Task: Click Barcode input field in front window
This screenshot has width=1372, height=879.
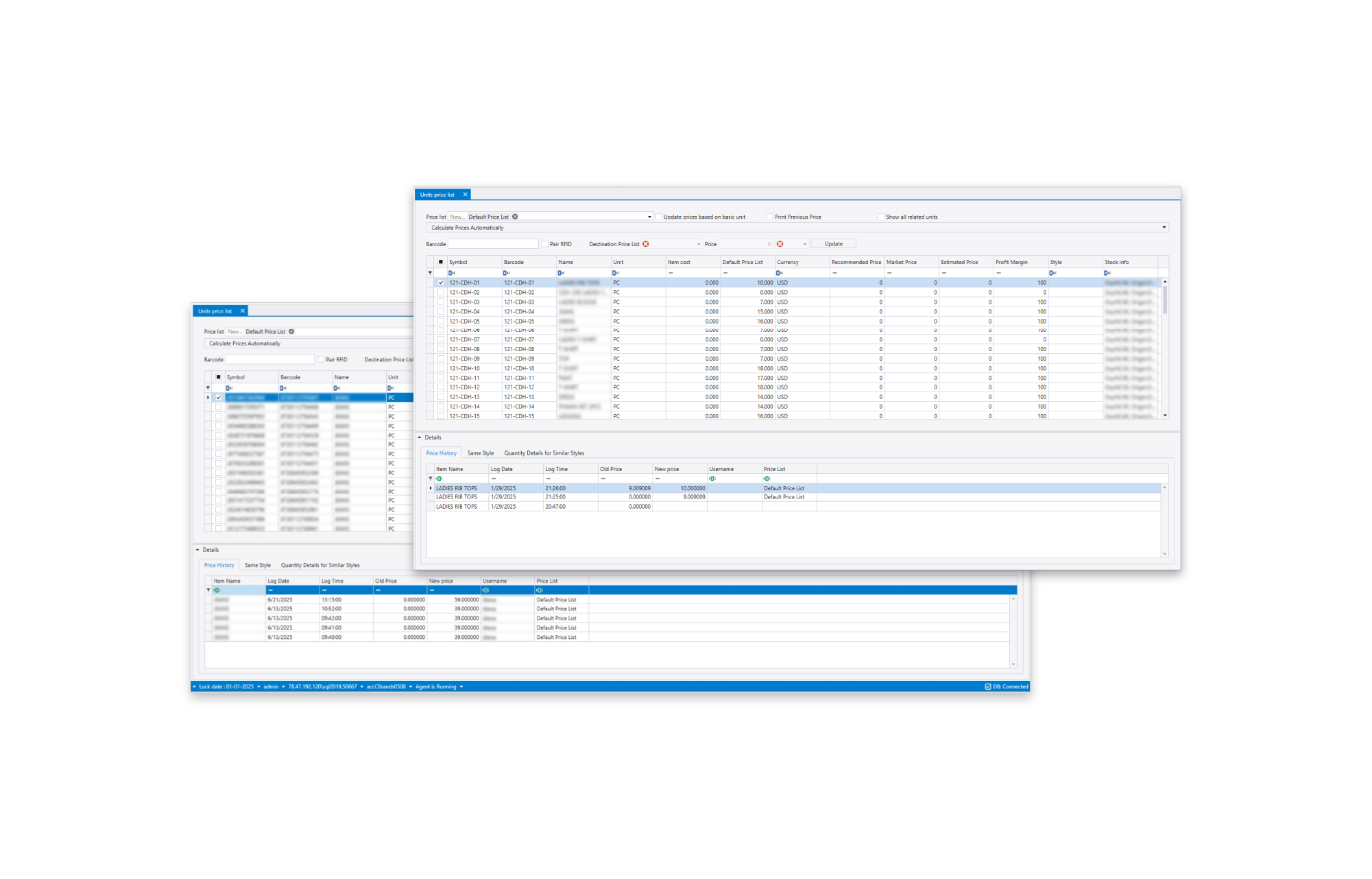Action: tap(493, 244)
